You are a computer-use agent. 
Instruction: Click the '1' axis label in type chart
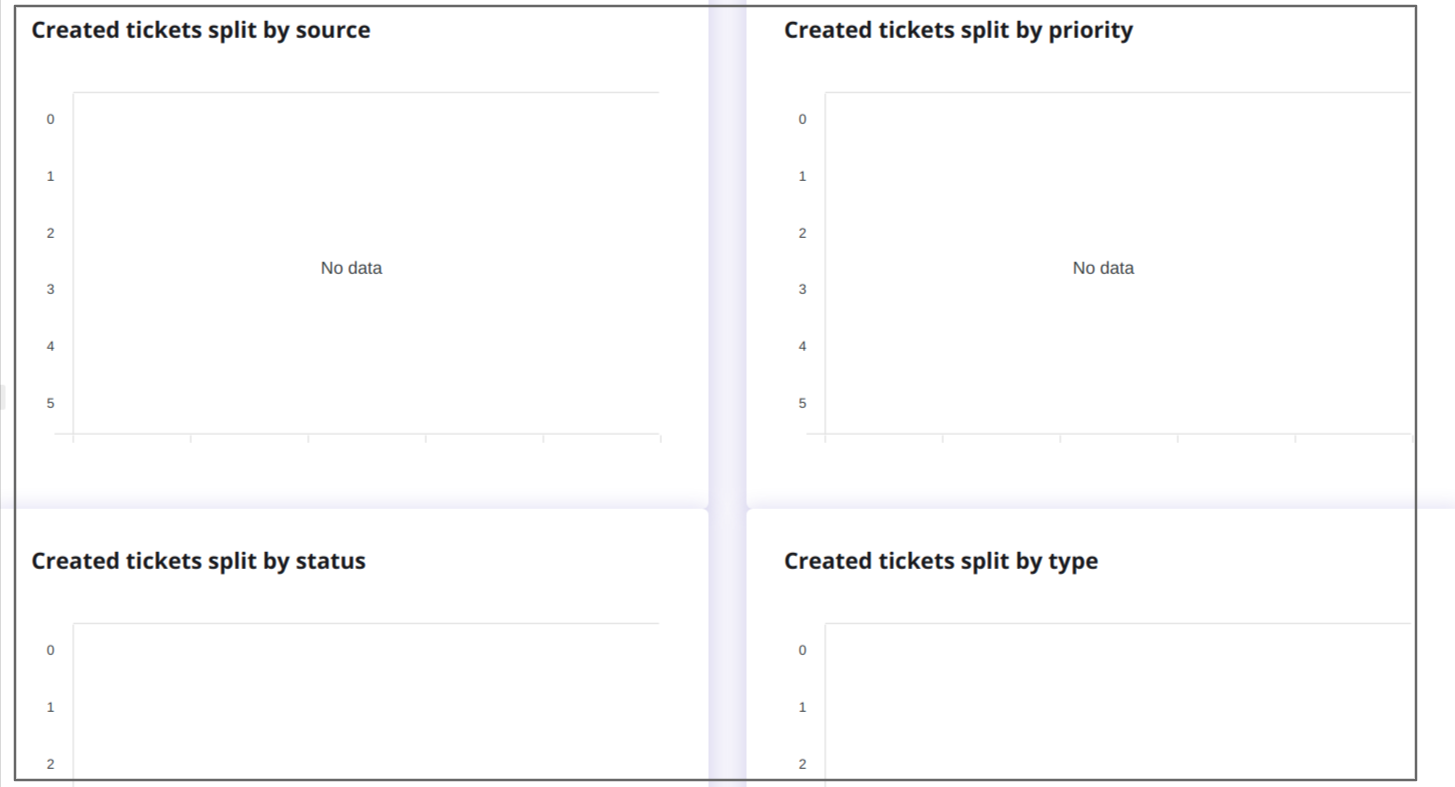tap(802, 707)
